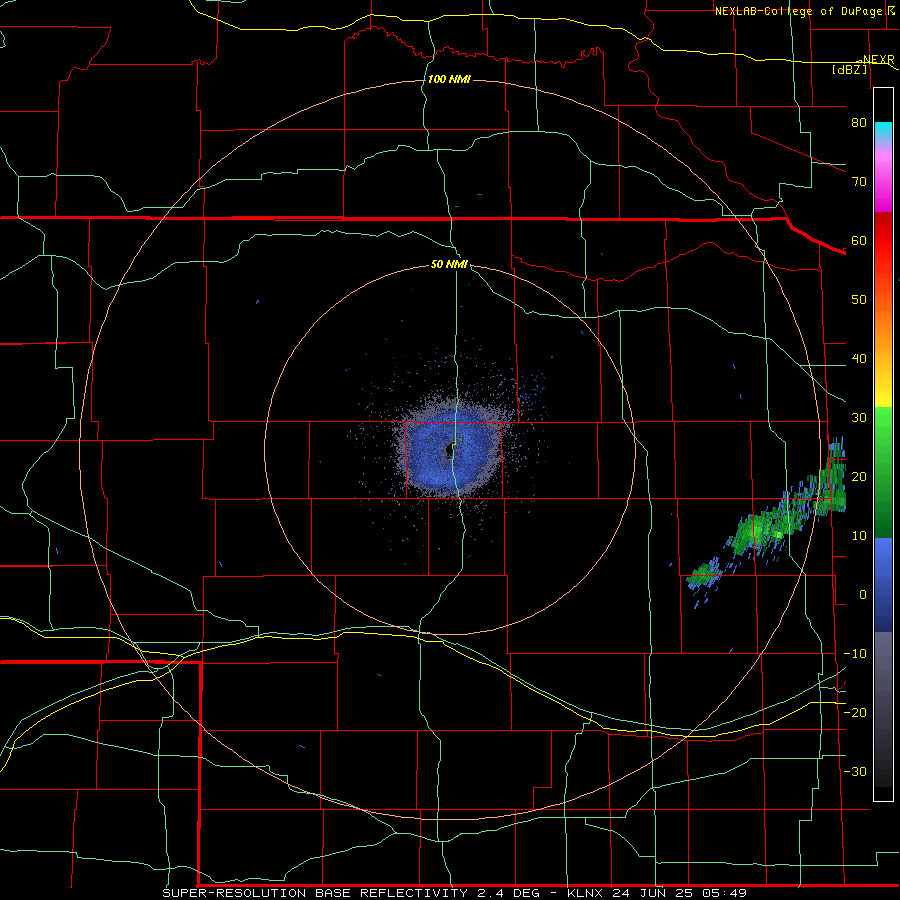
Task: Click the 100 NMI range ring label
Action: [x=449, y=79]
